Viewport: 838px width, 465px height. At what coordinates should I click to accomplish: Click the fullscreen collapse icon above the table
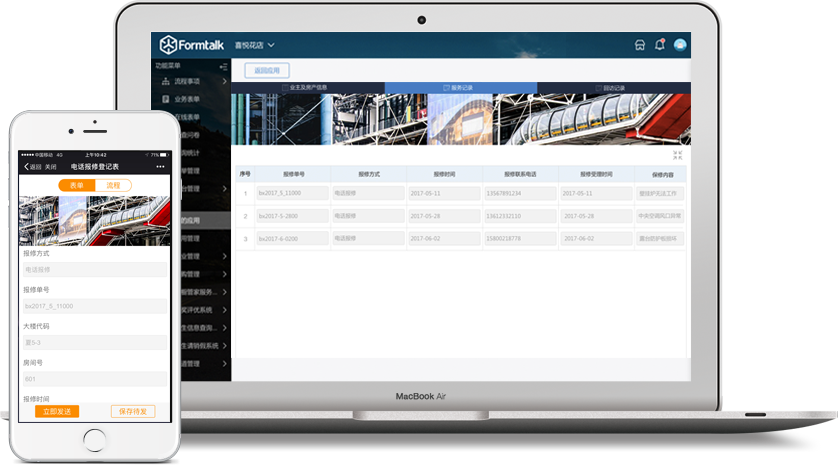coord(677,155)
